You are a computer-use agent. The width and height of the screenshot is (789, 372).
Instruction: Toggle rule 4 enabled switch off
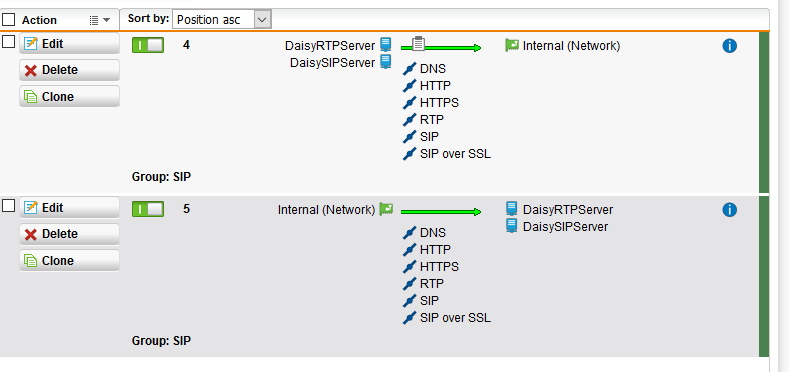[x=148, y=45]
